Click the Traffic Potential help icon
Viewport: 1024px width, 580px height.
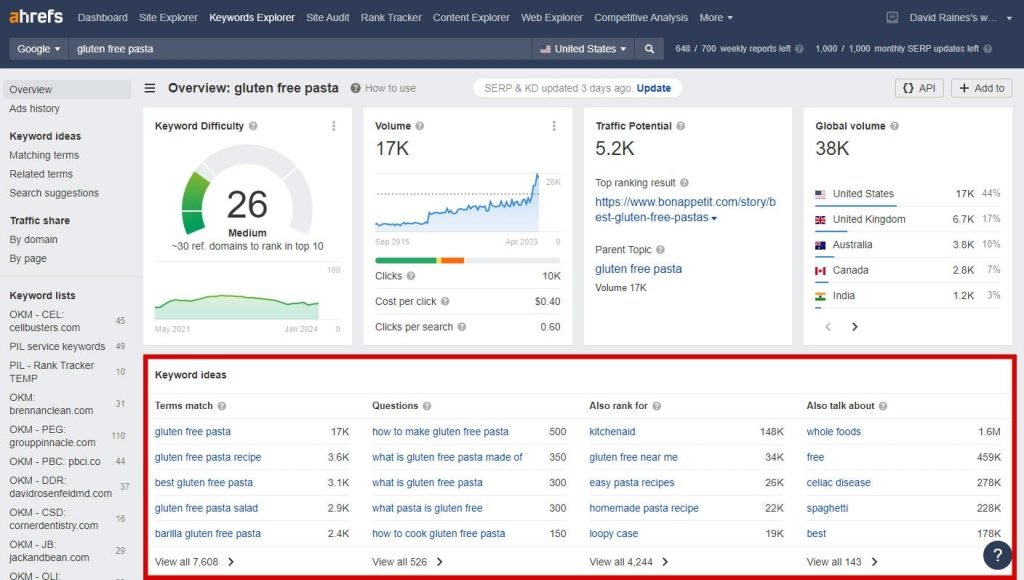click(x=681, y=126)
